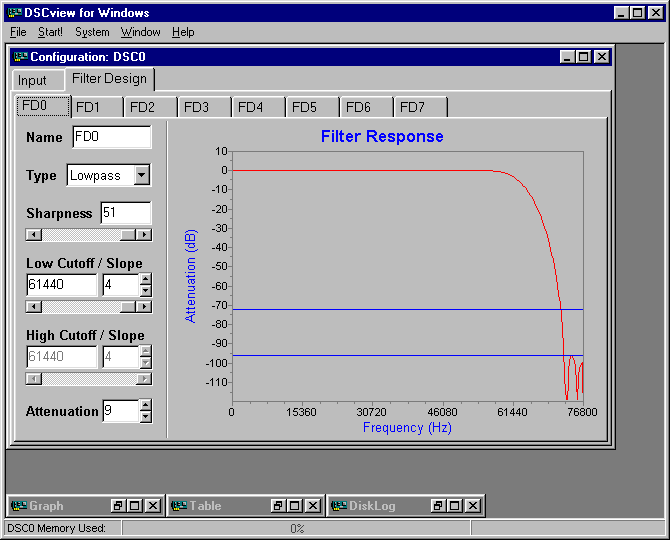Click Sharpness scrollbar left arrow

click(34, 235)
